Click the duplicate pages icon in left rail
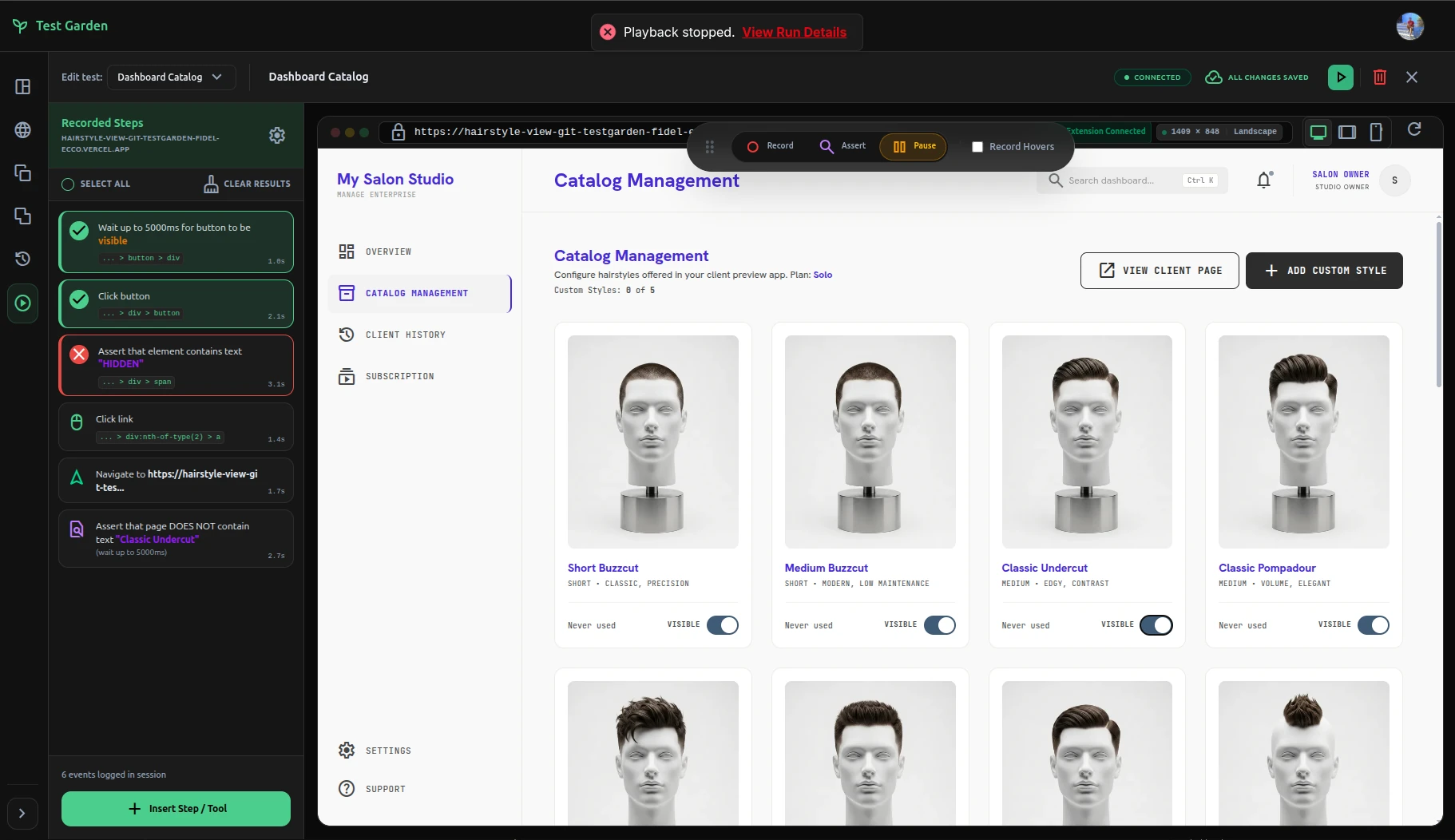Image resolution: width=1455 pixels, height=840 pixels. [23, 216]
